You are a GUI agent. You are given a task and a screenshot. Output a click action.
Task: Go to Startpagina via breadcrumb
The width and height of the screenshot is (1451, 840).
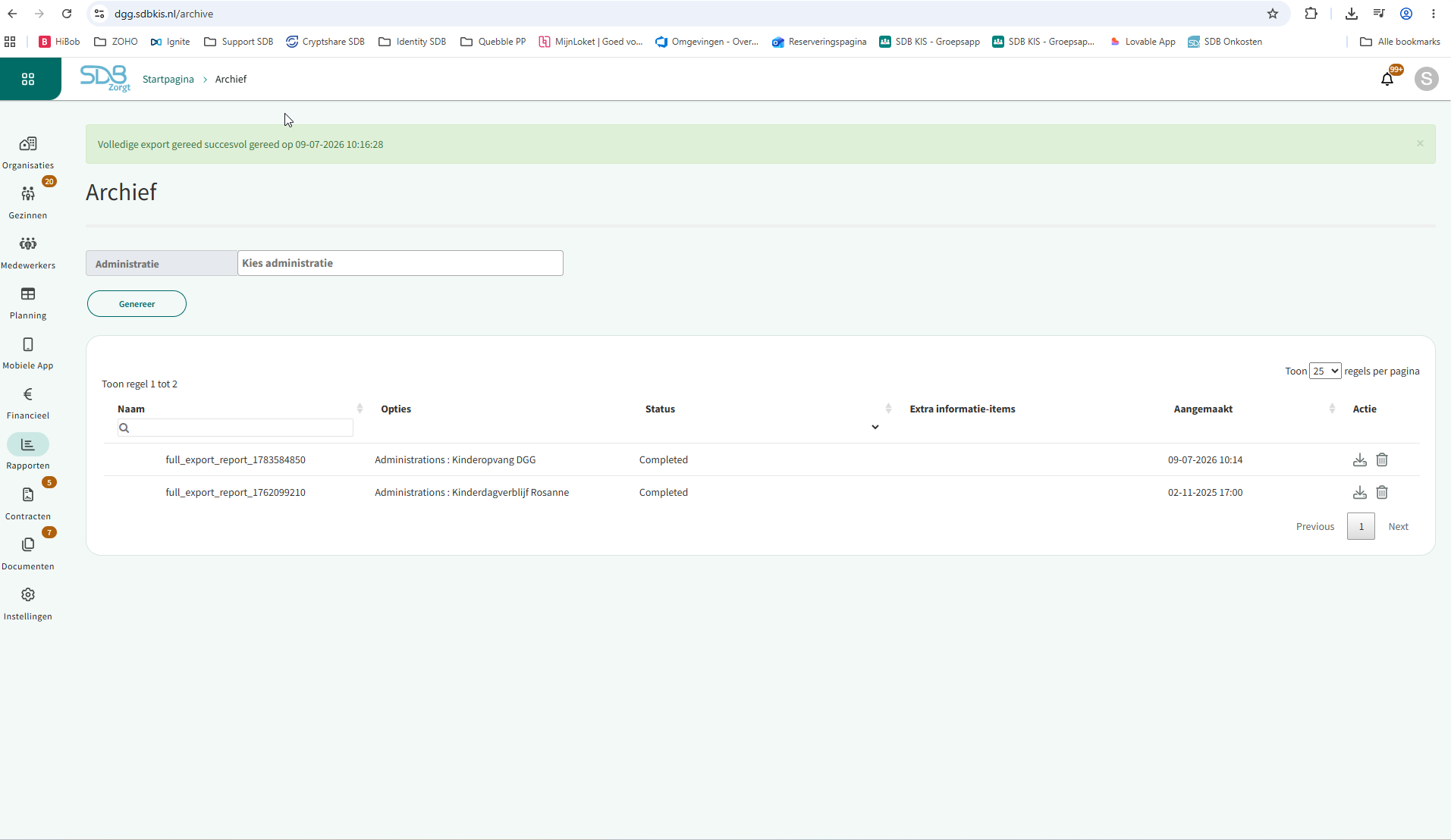168,79
